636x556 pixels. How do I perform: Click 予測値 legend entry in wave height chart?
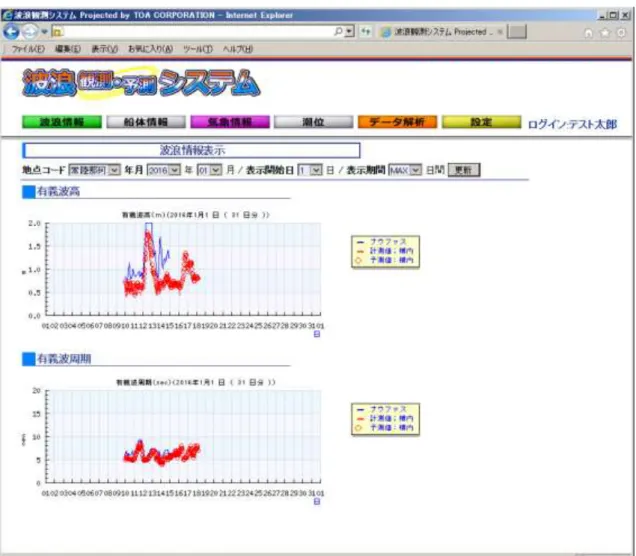point(385,260)
